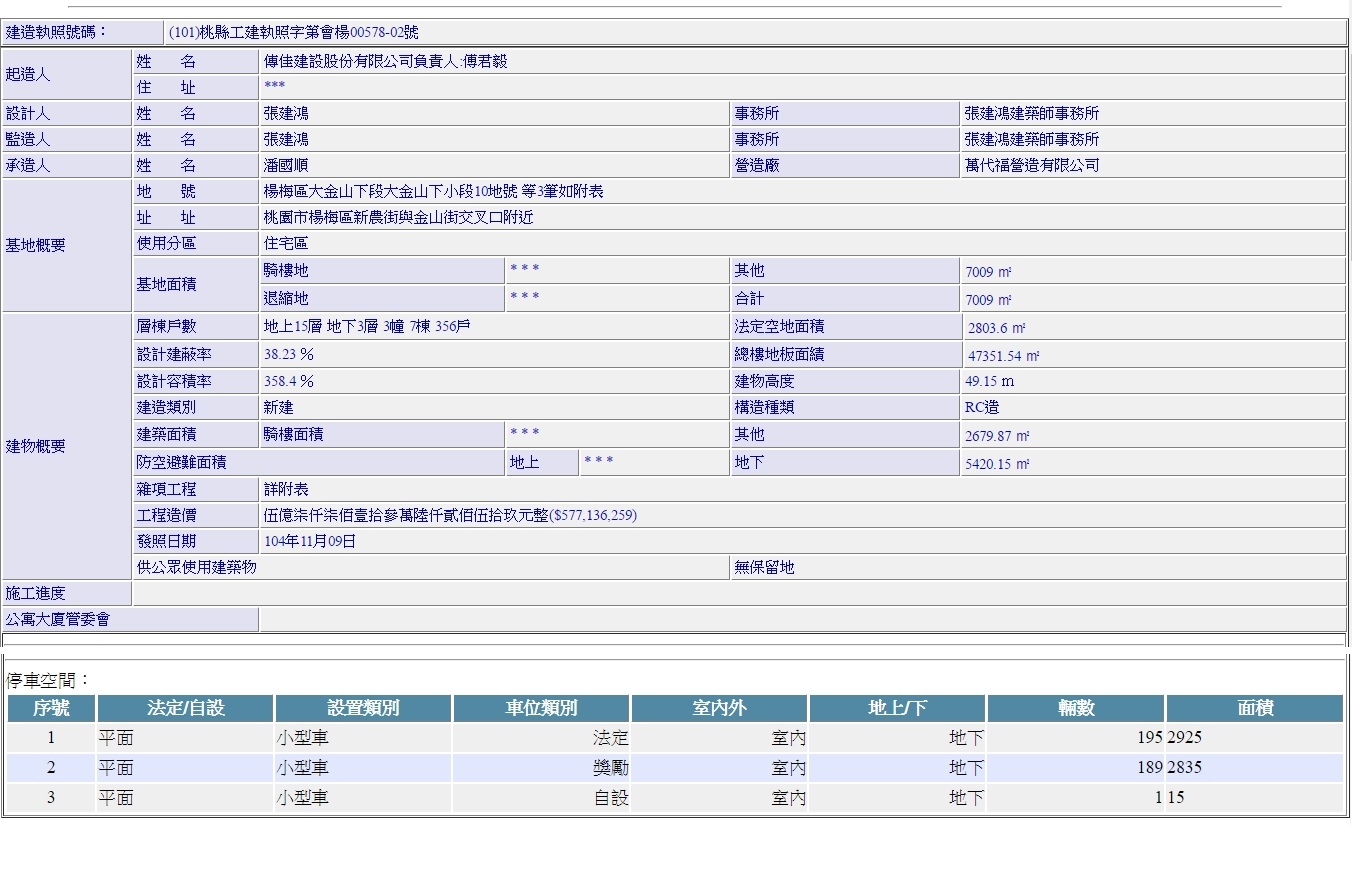Image resolution: width=1352 pixels, height=886 pixels.
Task: Click the 室內外 column header
Action: 719,708
